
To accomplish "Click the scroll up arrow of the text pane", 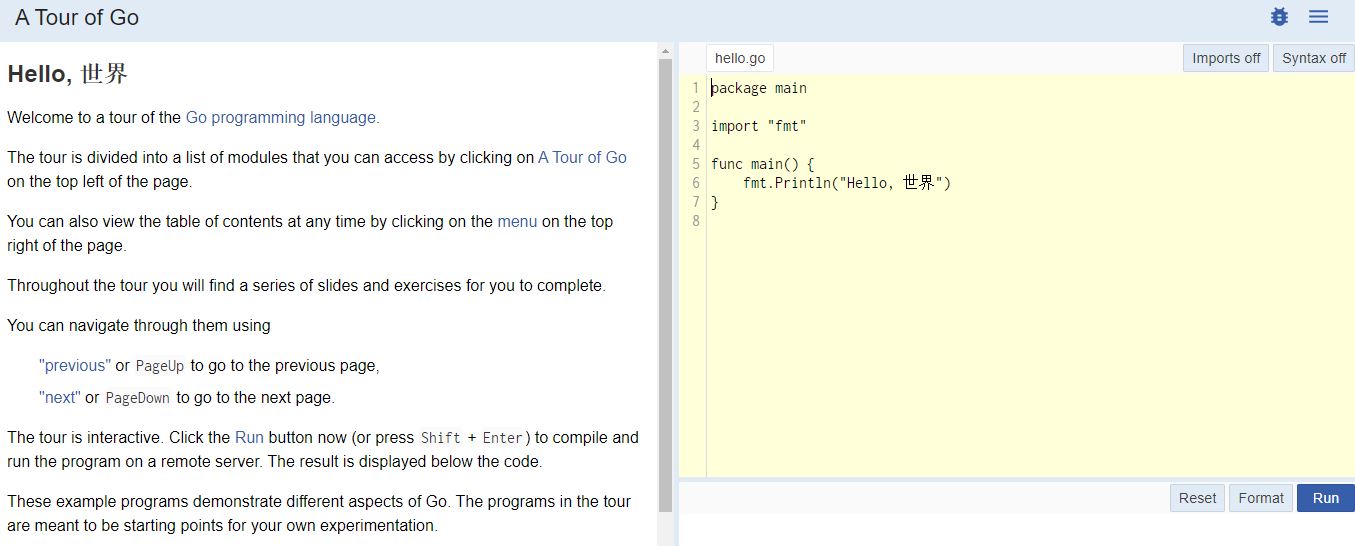I will pyautogui.click(x=666, y=50).
